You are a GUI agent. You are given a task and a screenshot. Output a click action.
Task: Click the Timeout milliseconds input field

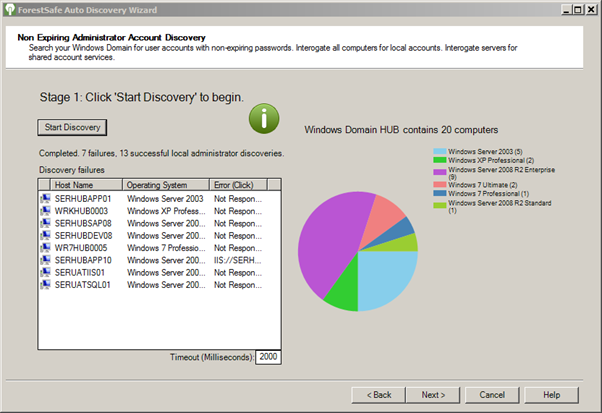(x=268, y=357)
